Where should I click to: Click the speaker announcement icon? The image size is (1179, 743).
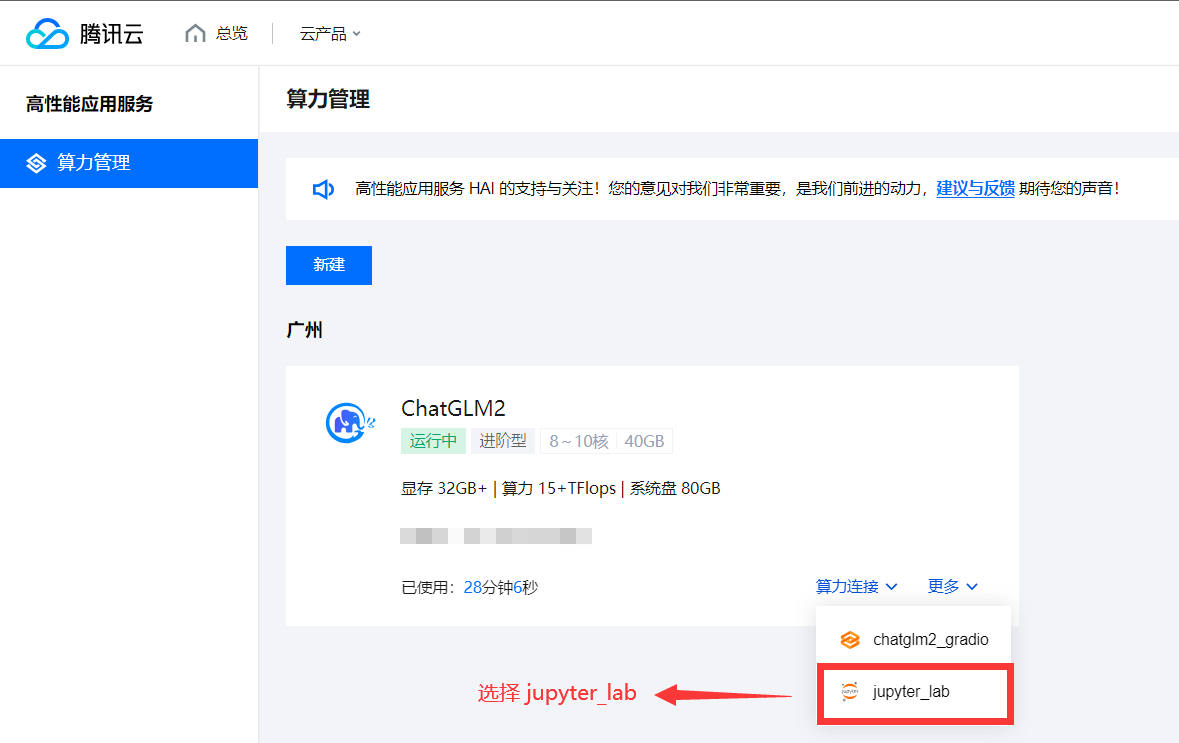(x=323, y=190)
